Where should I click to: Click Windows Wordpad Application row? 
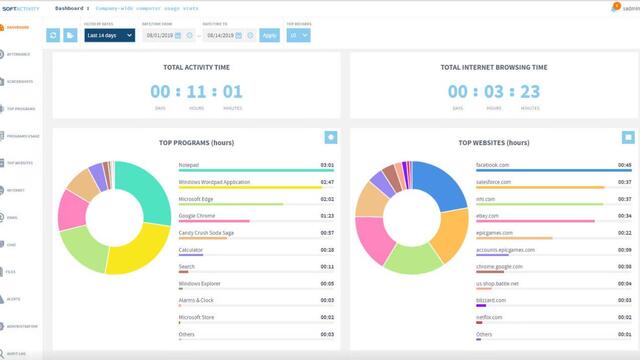[256, 183]
